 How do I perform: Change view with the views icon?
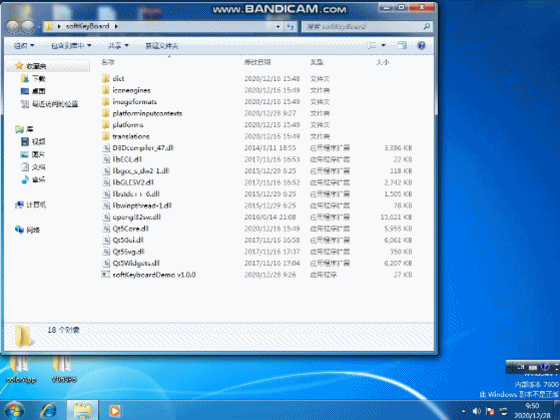point(372,45)
